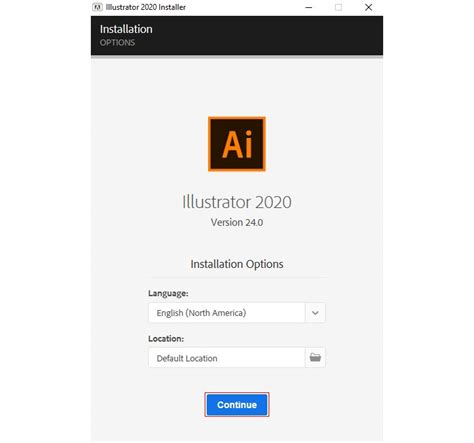Select the English (North America) language field
This screenshot has width=474, height=443.
tap(227, 313)
